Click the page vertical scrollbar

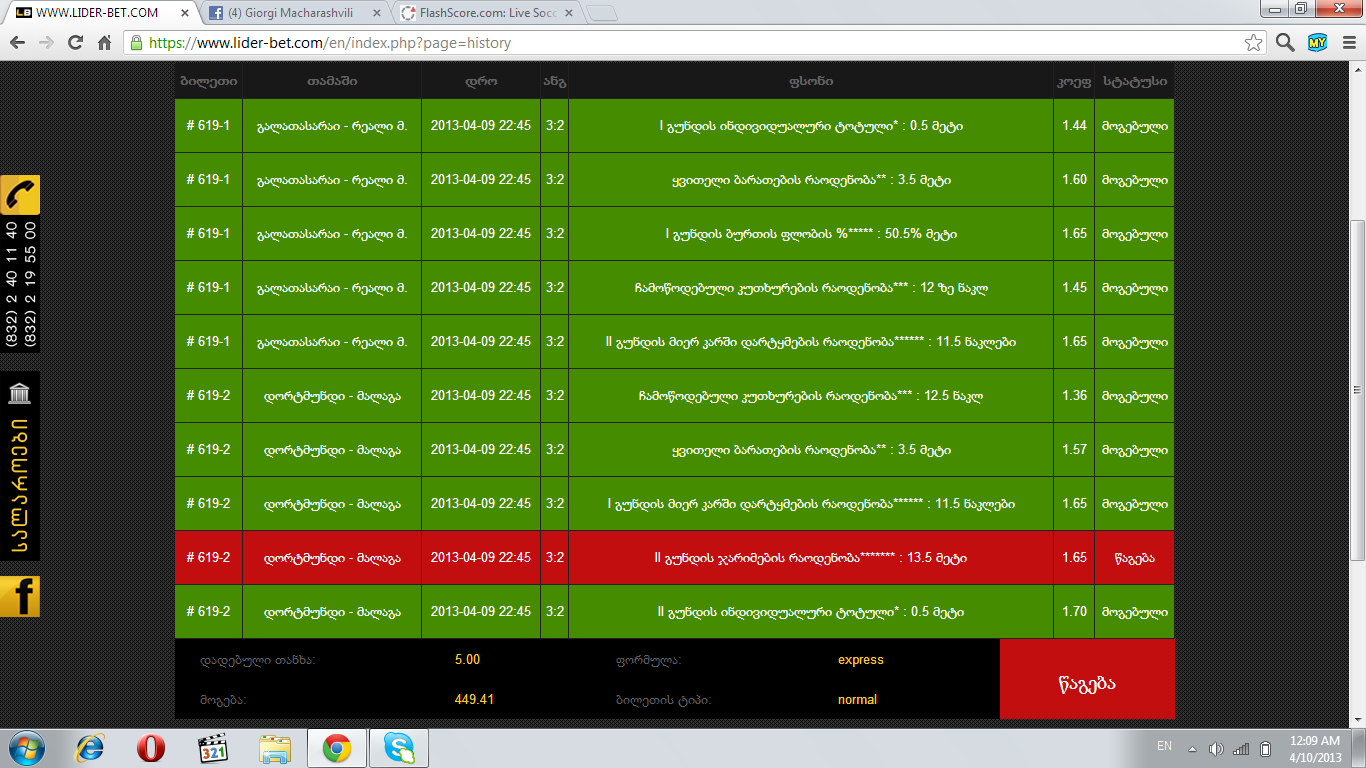click(x=1357, y=390)
